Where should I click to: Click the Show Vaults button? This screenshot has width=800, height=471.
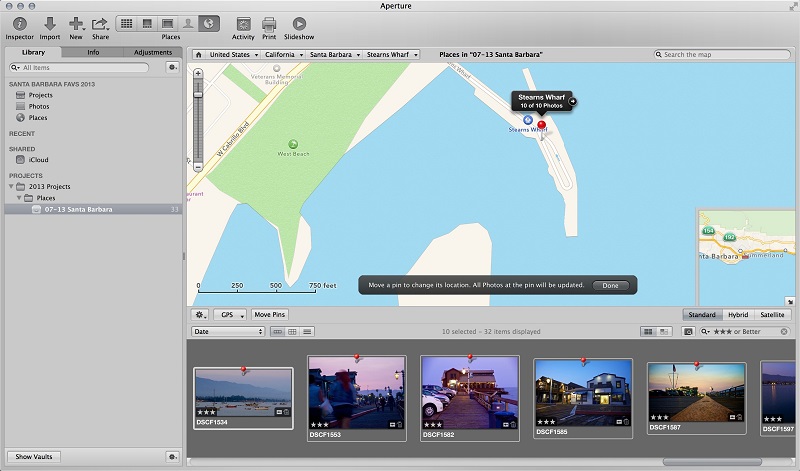[34, 457]
